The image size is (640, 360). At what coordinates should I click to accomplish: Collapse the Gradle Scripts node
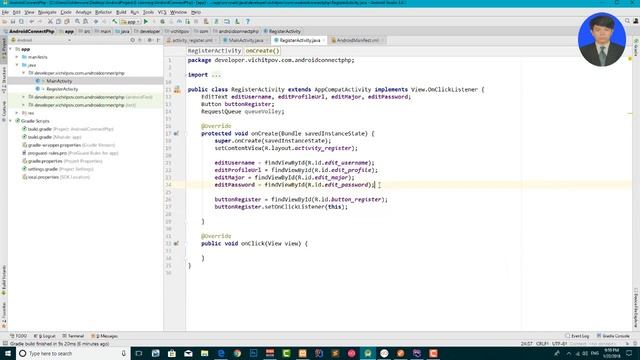pos(11,121)
